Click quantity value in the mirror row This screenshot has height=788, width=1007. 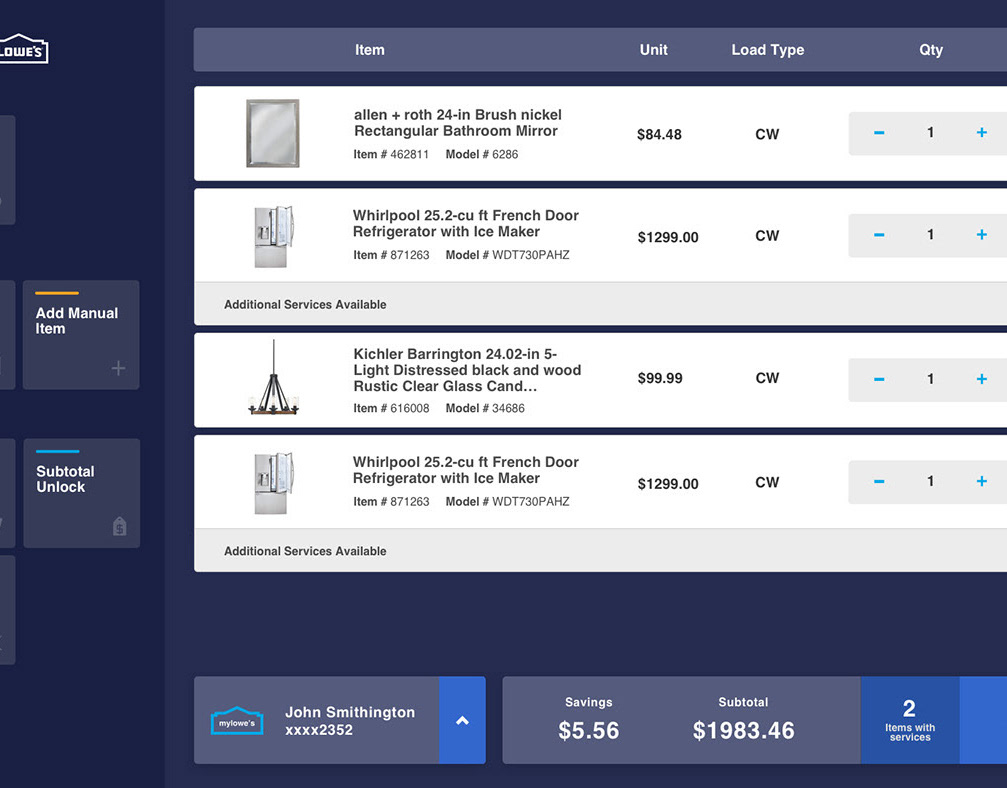pos(930,133)
